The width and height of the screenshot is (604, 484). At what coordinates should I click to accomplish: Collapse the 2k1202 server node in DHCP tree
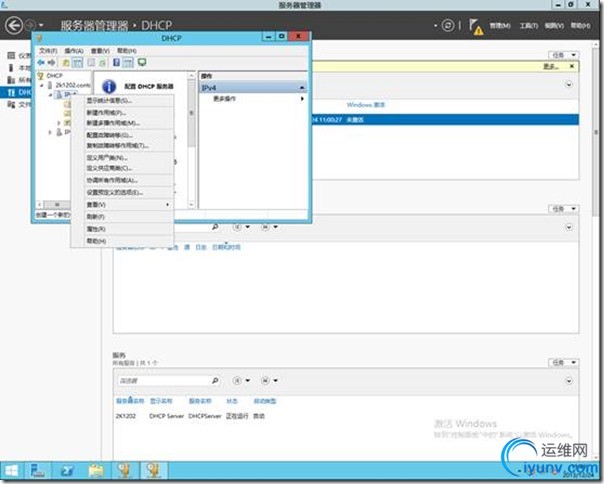click(42, 85)
